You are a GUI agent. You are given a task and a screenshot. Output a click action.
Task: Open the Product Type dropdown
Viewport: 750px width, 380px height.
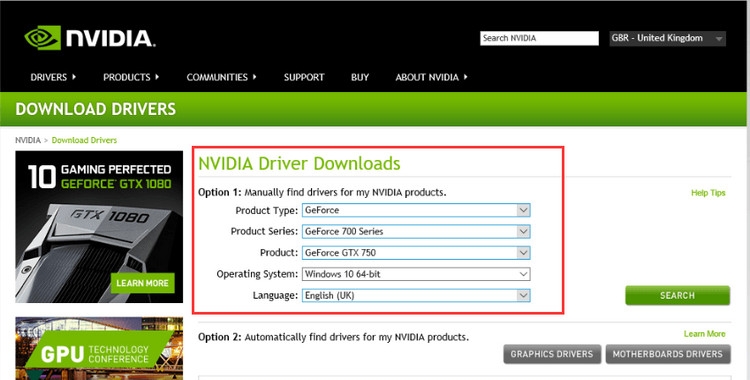(x=416, y=210)
